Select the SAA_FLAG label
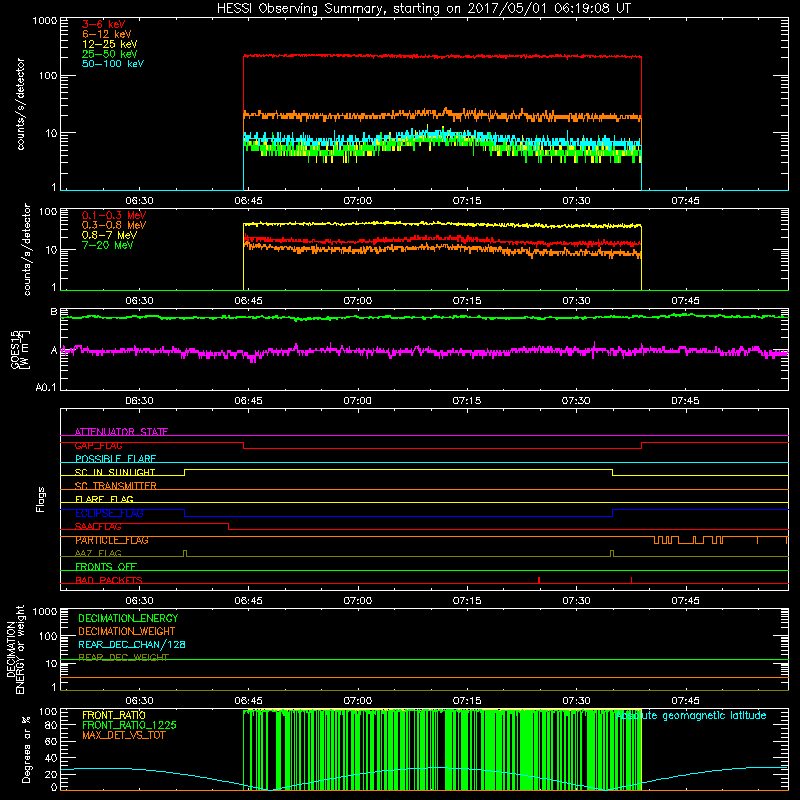 98,526
